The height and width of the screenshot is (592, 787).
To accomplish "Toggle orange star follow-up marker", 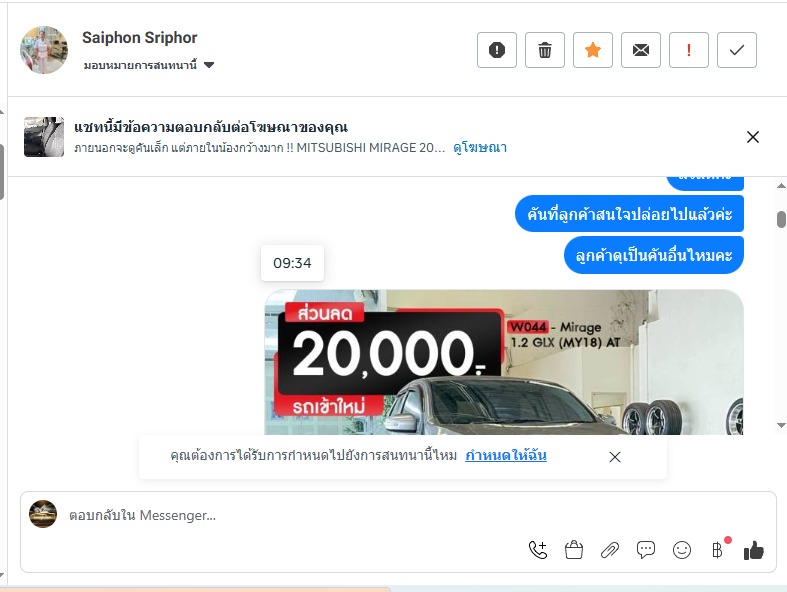I will [593, 50].
